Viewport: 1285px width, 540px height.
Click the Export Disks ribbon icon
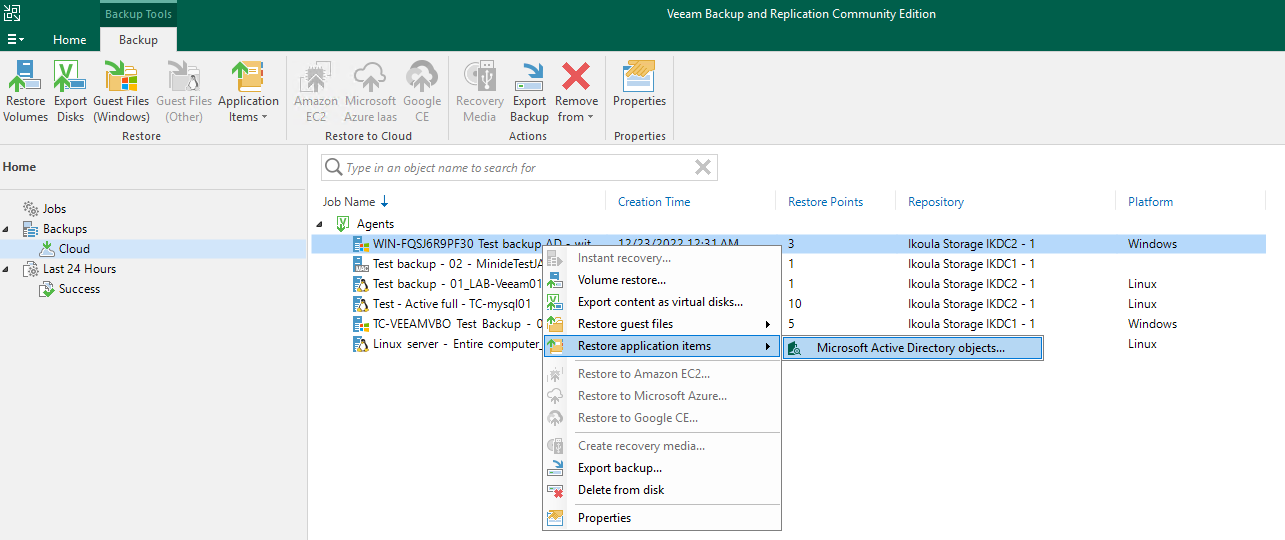tap(70, 91)
